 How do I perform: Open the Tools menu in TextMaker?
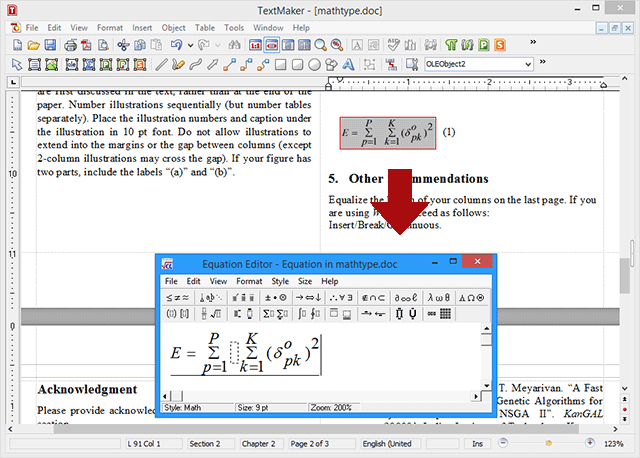pos(234,28)
